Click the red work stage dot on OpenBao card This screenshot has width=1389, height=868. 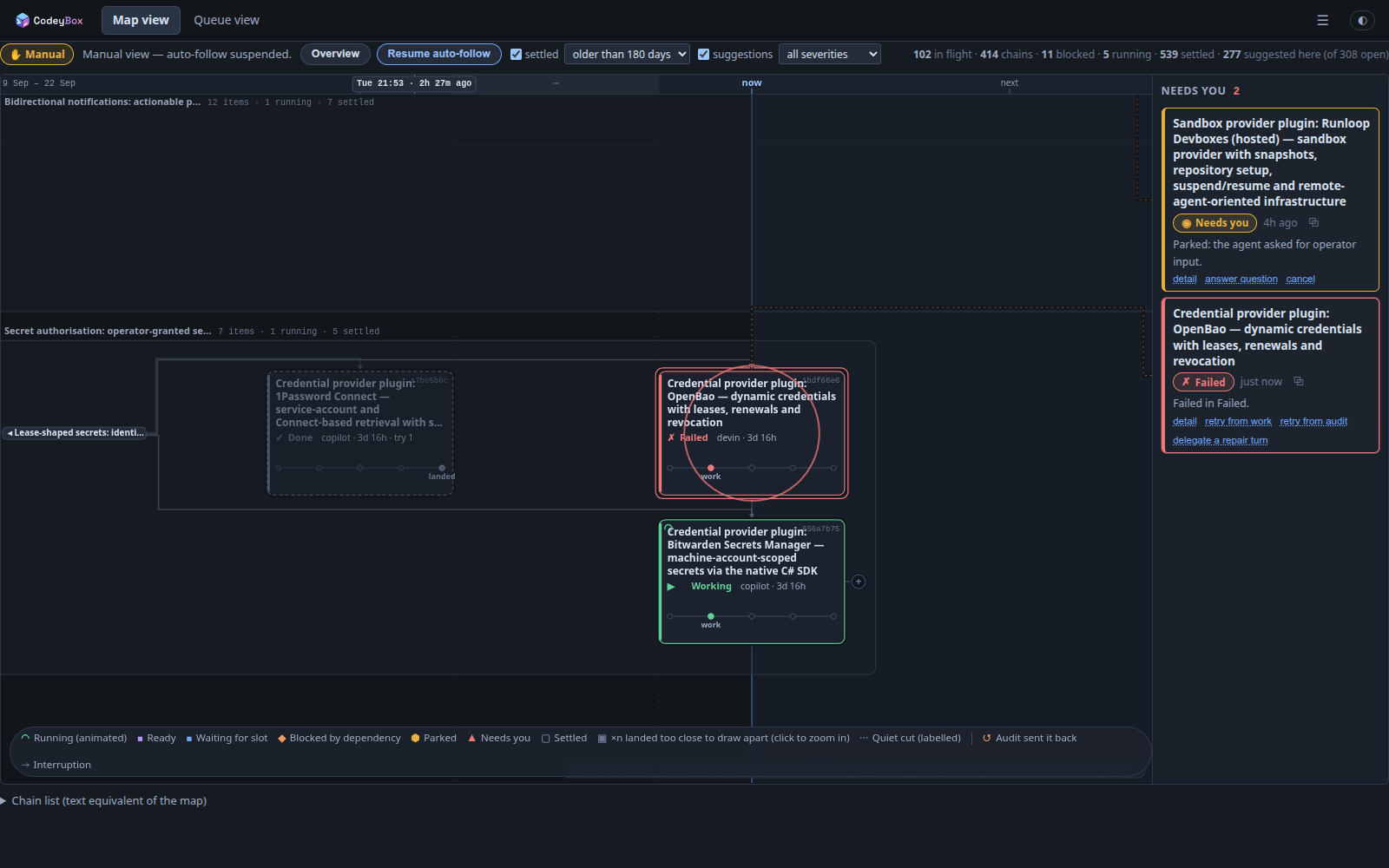(x=710, y=468)
